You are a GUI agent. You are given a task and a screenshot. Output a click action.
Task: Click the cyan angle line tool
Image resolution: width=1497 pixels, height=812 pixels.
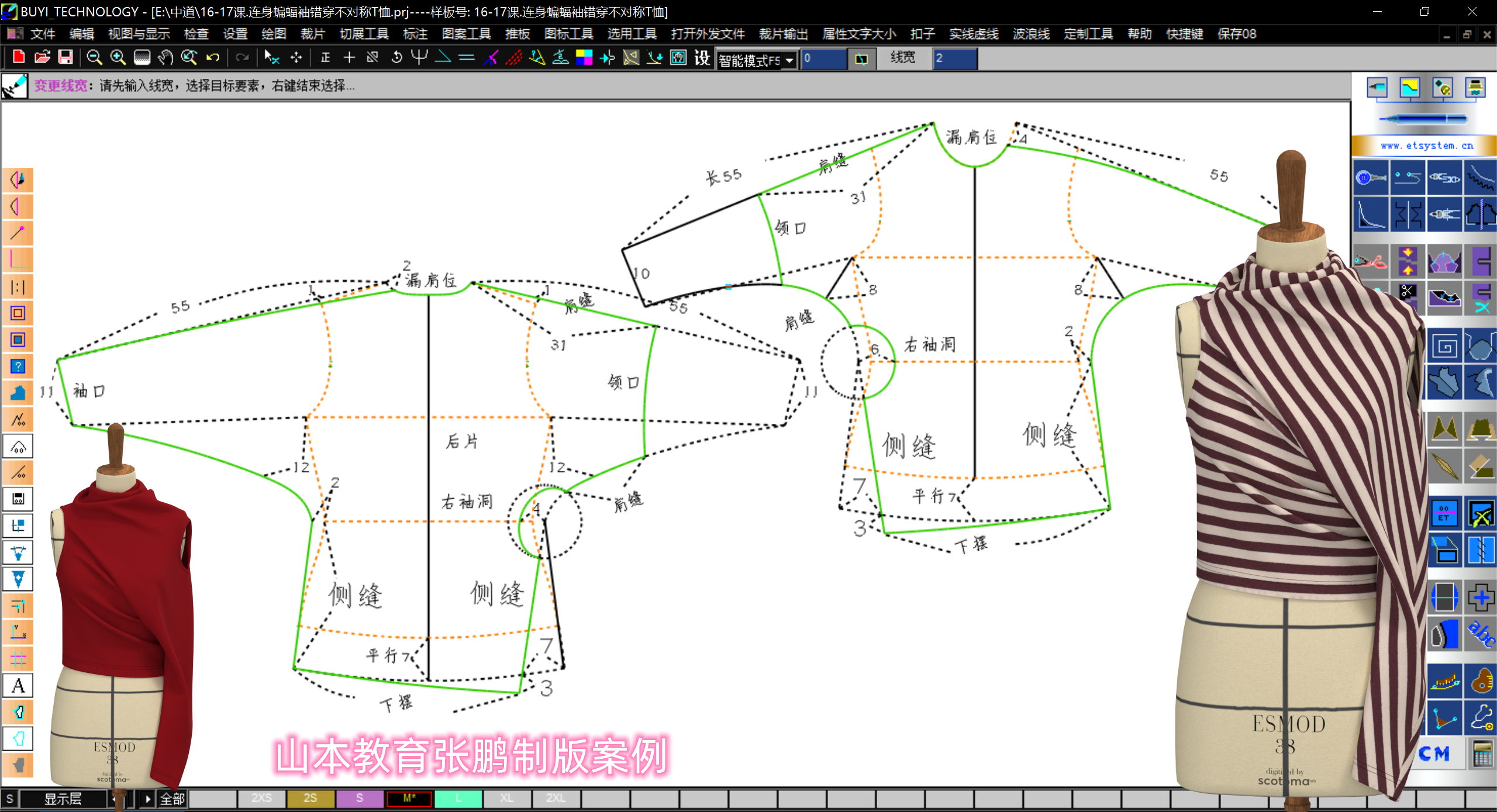(x=444, y=57)
